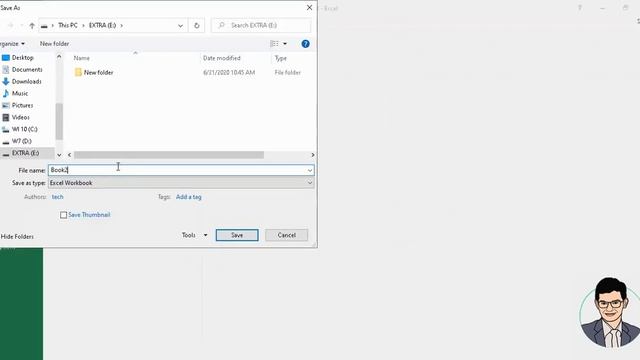Click Add a tag link
The image size is (640, 360).
click(189, 197)
